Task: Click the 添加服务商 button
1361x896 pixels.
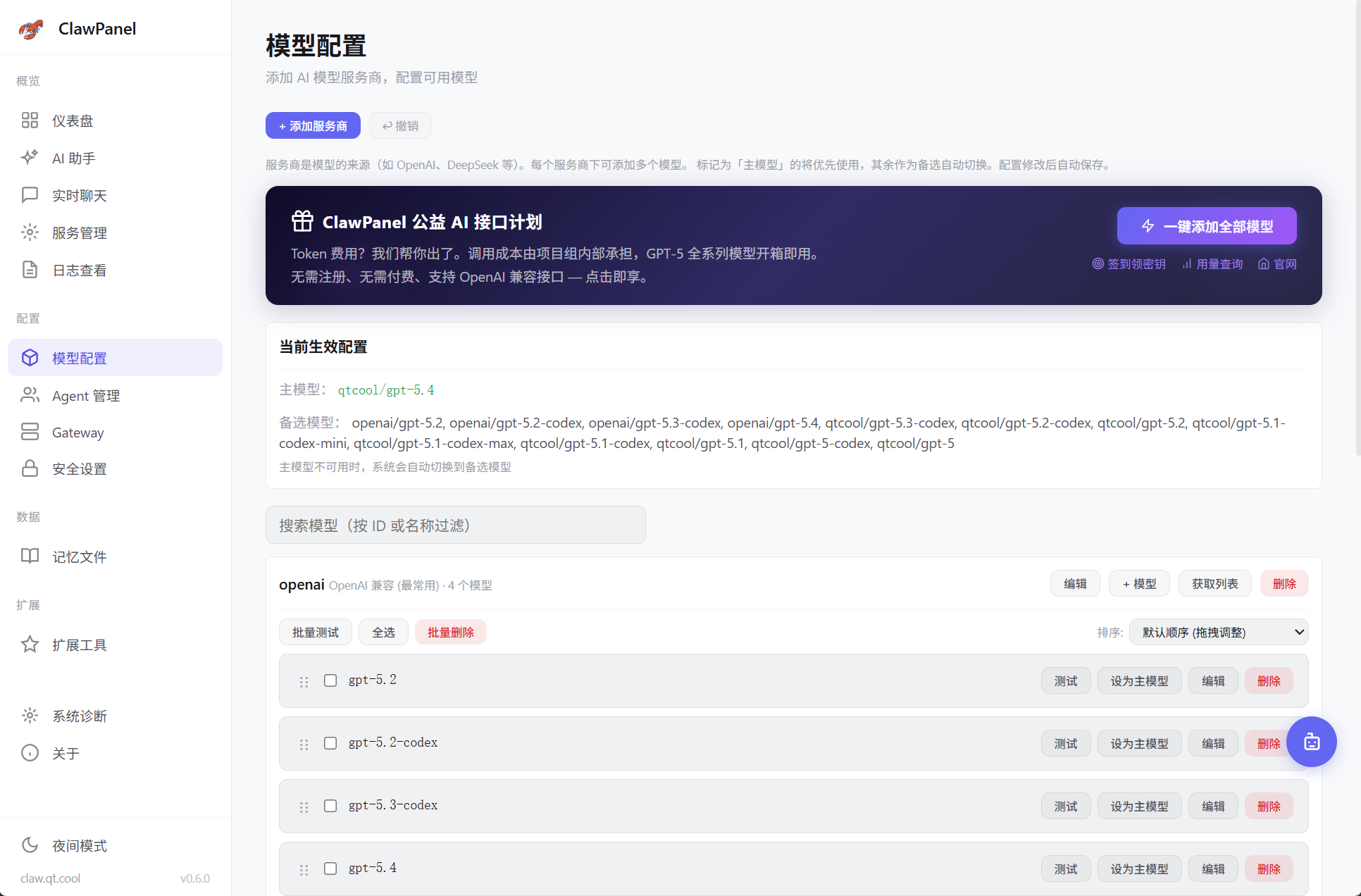Action: click(313, 125)
